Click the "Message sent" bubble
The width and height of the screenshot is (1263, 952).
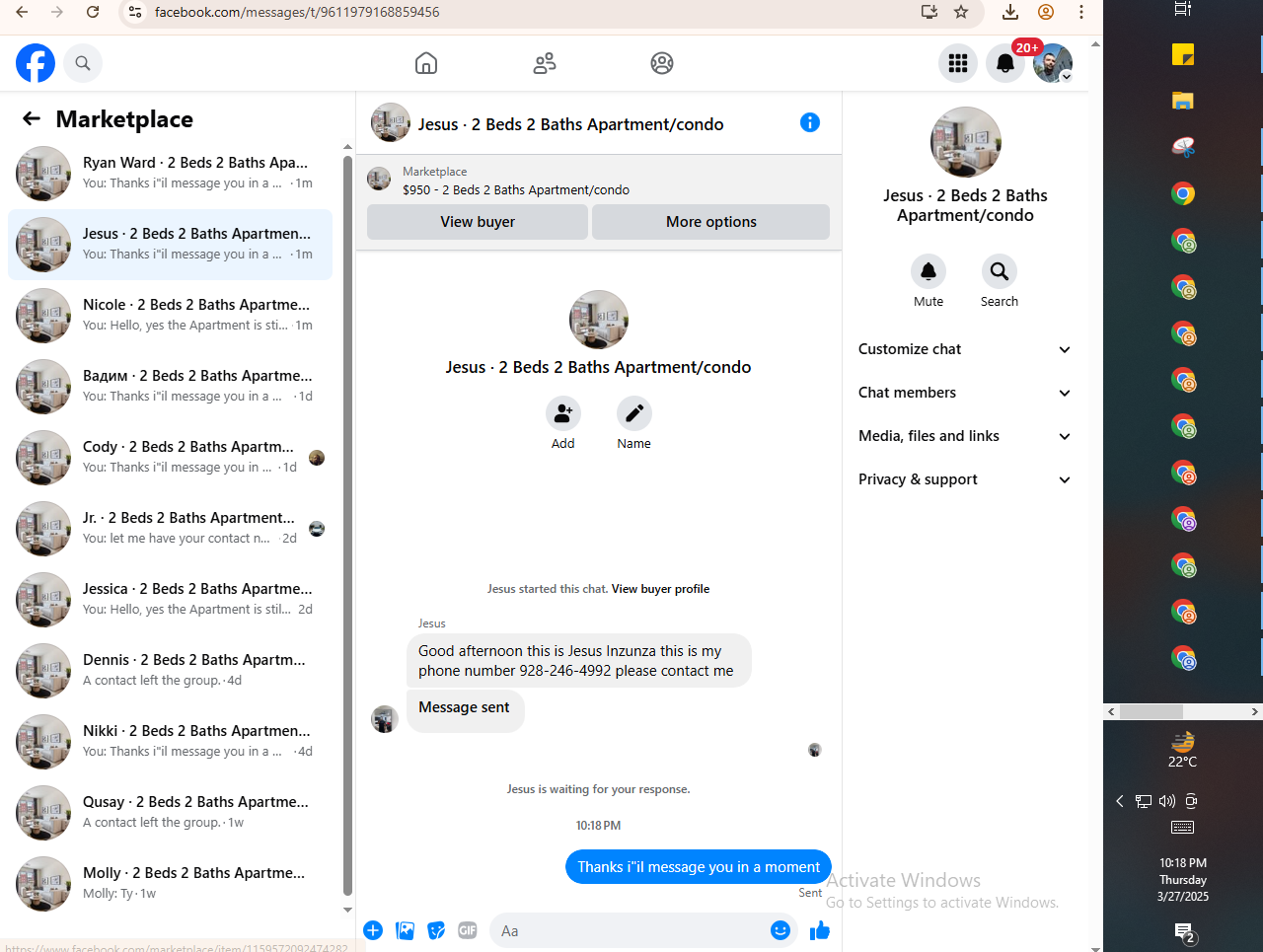click(465, 709)
